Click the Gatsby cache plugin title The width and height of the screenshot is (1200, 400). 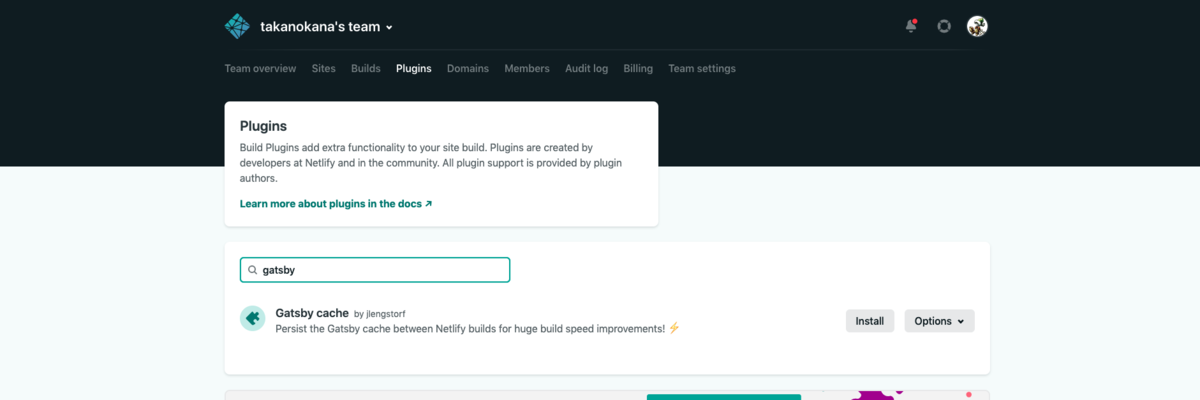click(312, 313)
